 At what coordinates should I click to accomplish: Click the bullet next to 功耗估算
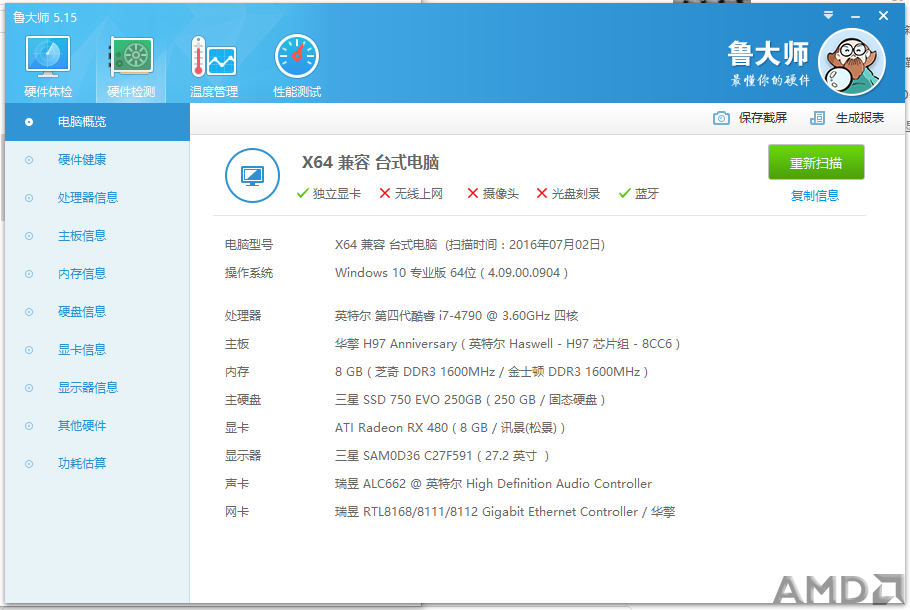(29, 464)
